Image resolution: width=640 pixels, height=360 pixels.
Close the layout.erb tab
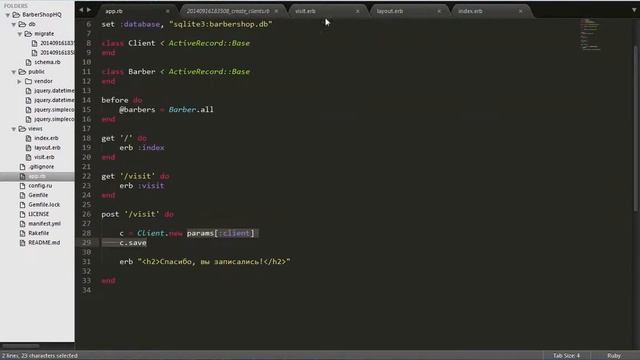pos(439,11)
